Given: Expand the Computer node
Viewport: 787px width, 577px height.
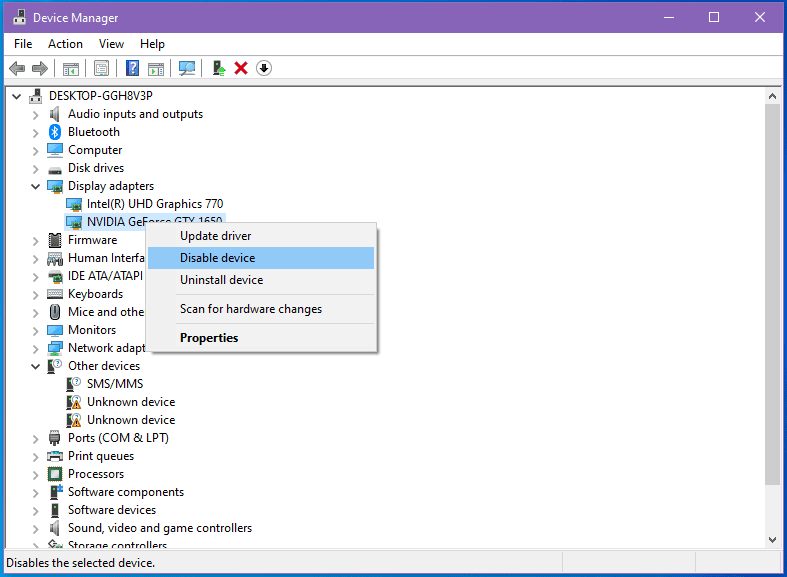Looking at the screenshot, I should (x=35, y=151).
